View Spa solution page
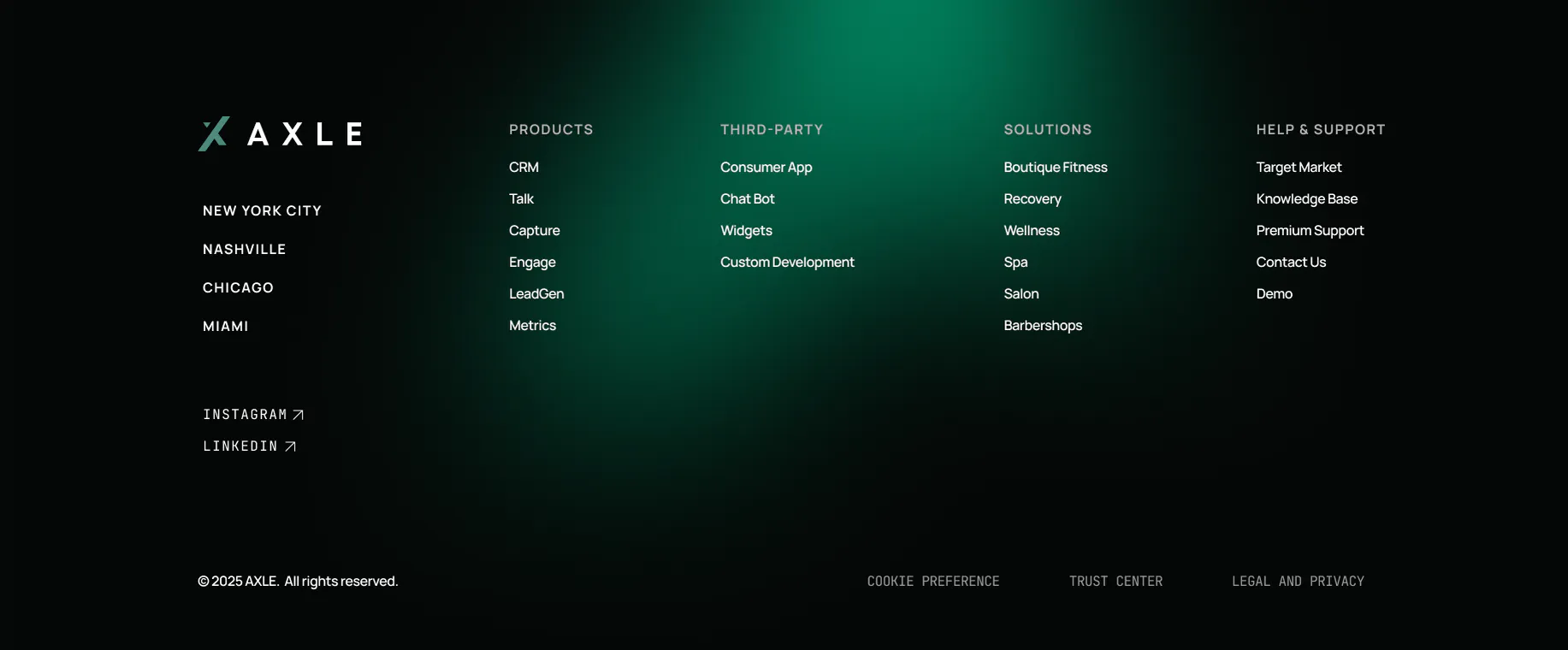1568x650 pixels. (1015, 262)
